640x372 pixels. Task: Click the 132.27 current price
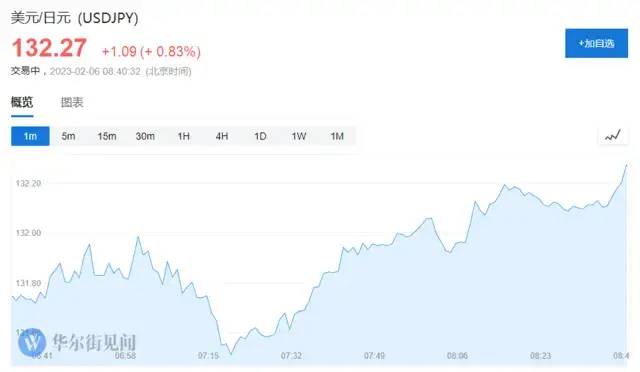pyautogui.click(x=49, y=48)
